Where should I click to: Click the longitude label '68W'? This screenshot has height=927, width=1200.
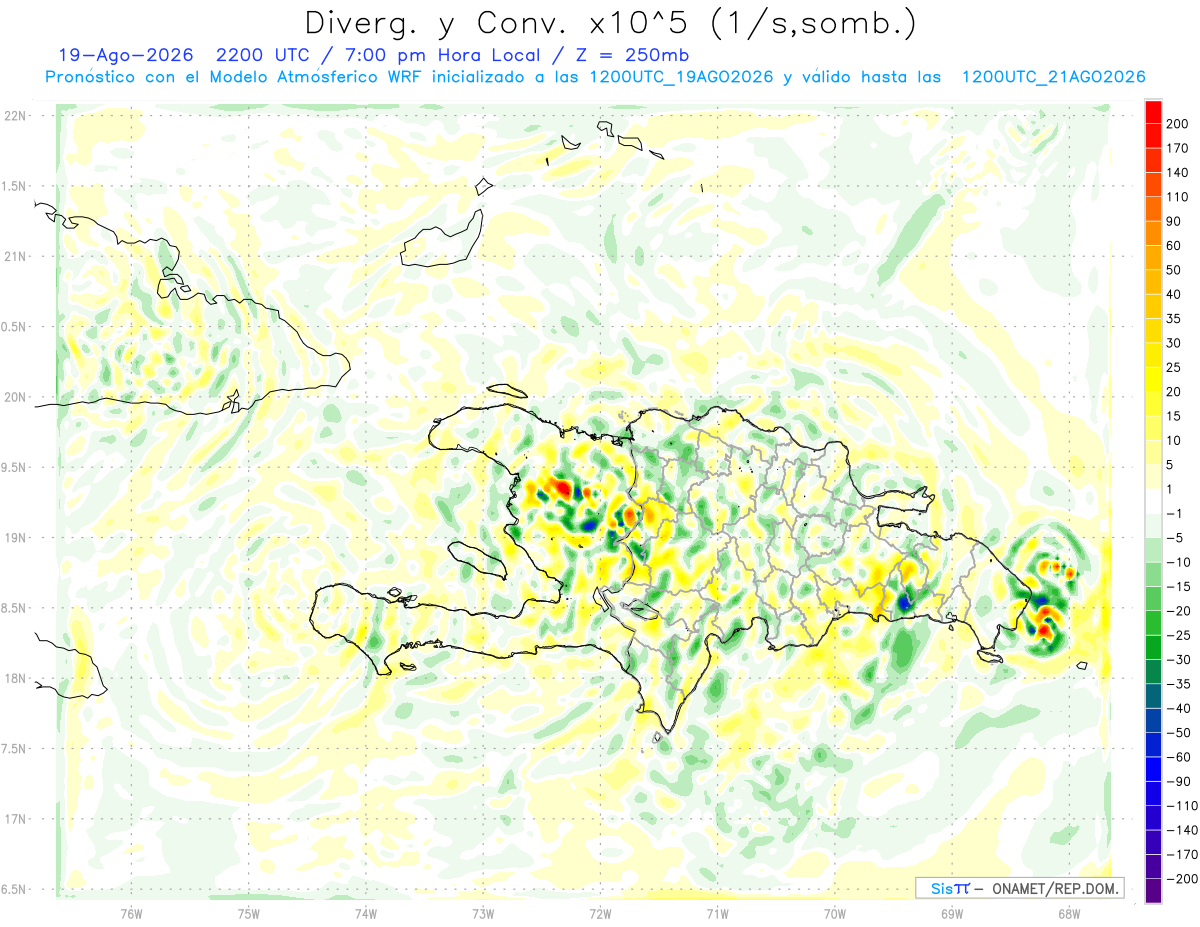point(1069,915)
